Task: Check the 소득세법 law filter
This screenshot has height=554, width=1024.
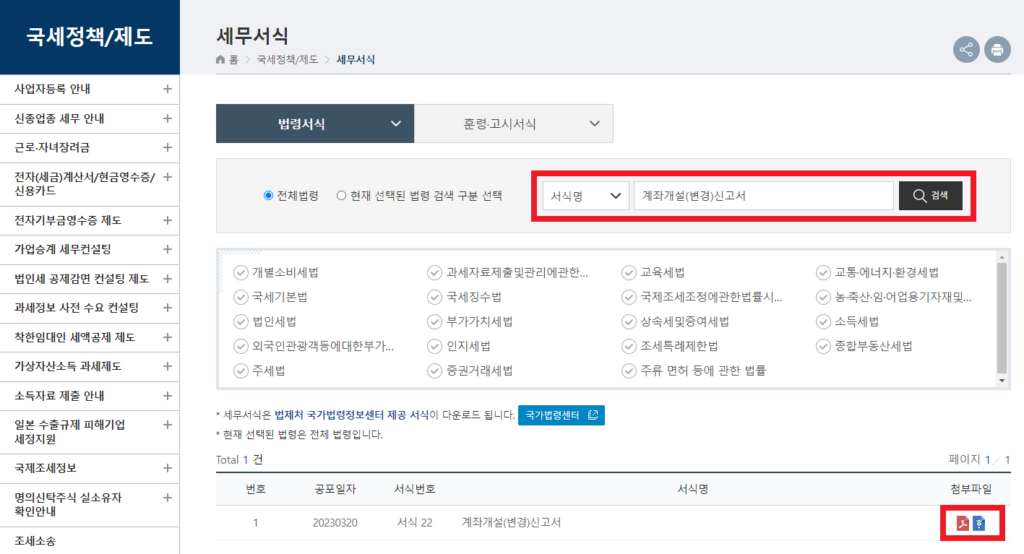Action: point(825,322)
